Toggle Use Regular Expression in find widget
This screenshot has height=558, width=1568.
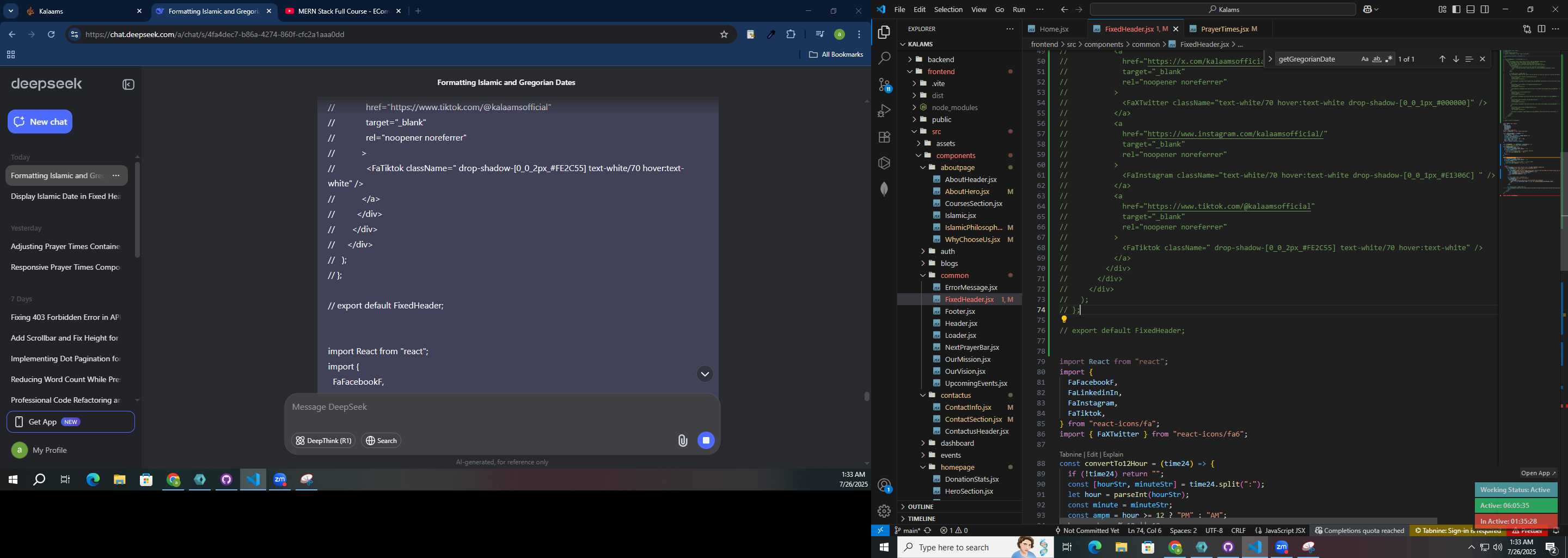coord(1388,59)
